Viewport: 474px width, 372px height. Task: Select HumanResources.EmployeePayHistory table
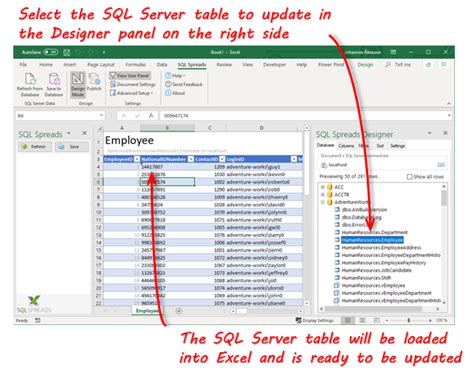pyautogui.click(x=384, y=263)
